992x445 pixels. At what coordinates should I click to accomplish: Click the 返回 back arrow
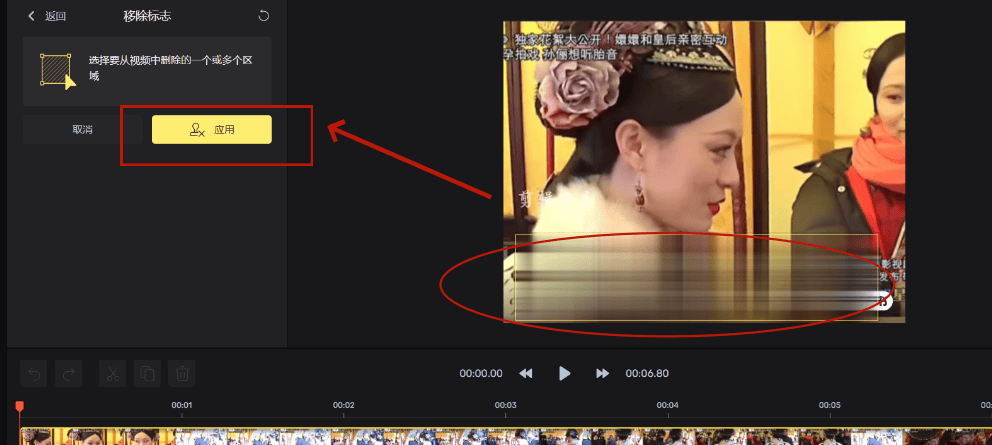pyautogui.click(x=32, y=16)
